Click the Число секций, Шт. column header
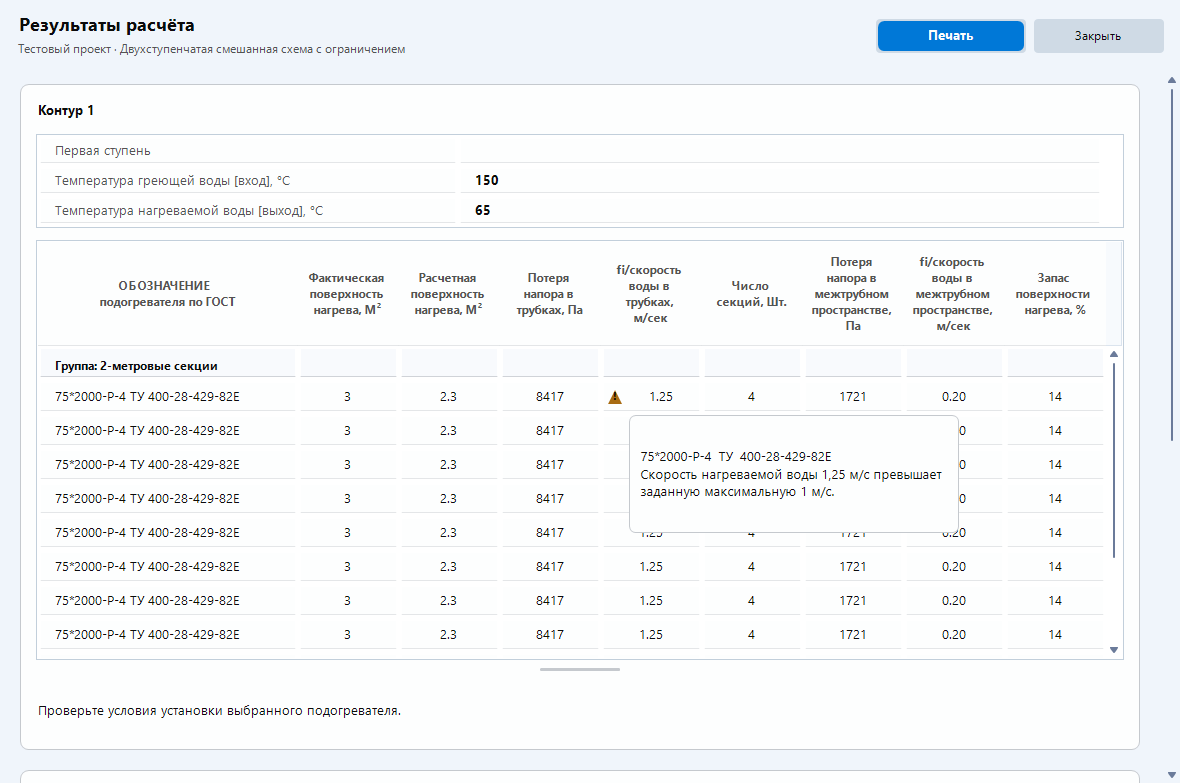Image resolution: width=1180 pixels, height=783 pixels. tap(751, 294)
